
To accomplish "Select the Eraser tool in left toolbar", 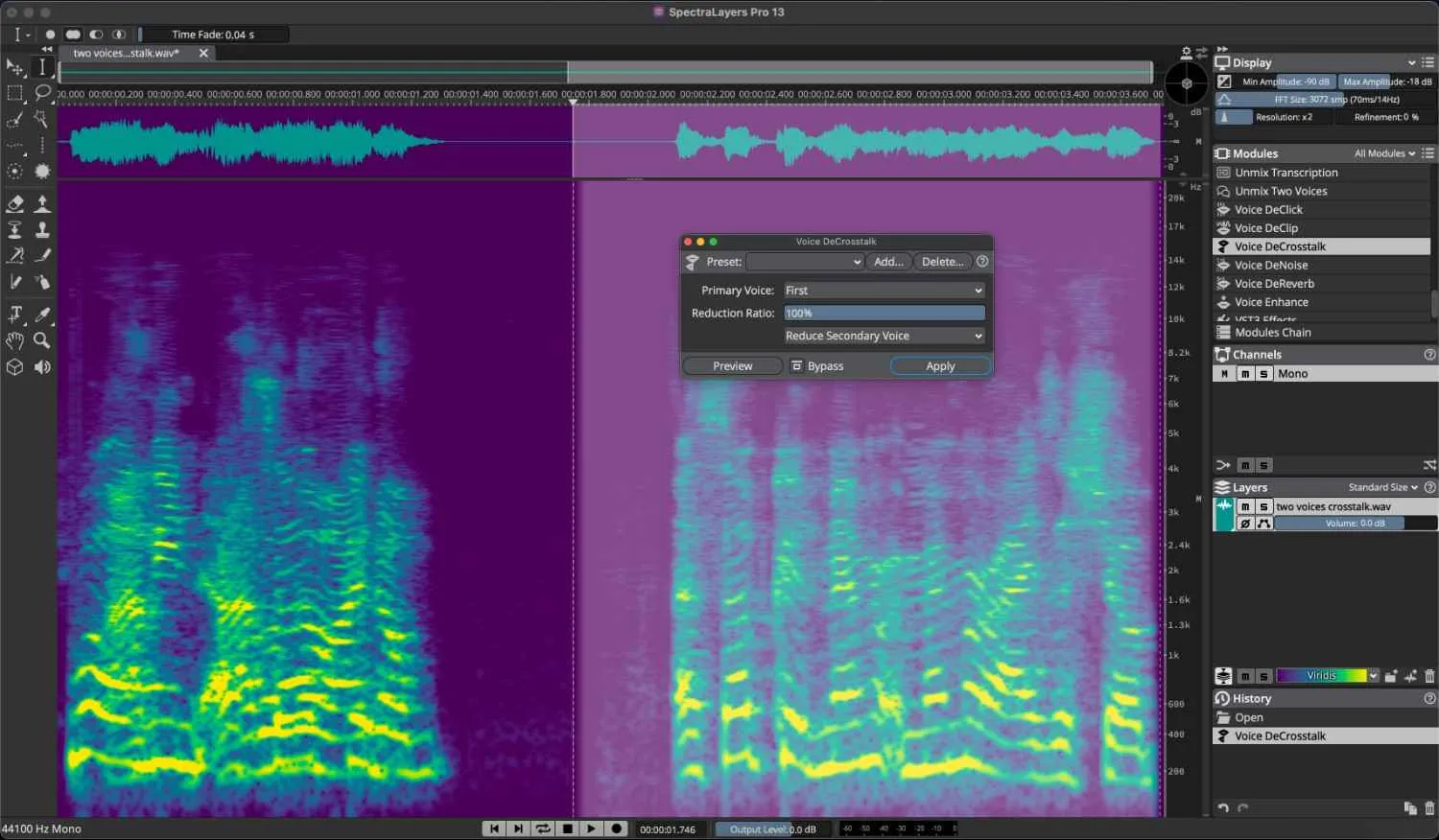I will [15, 203].
